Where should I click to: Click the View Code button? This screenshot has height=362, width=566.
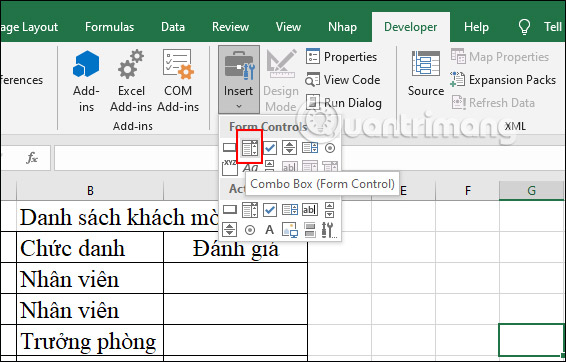coord(343,80)
